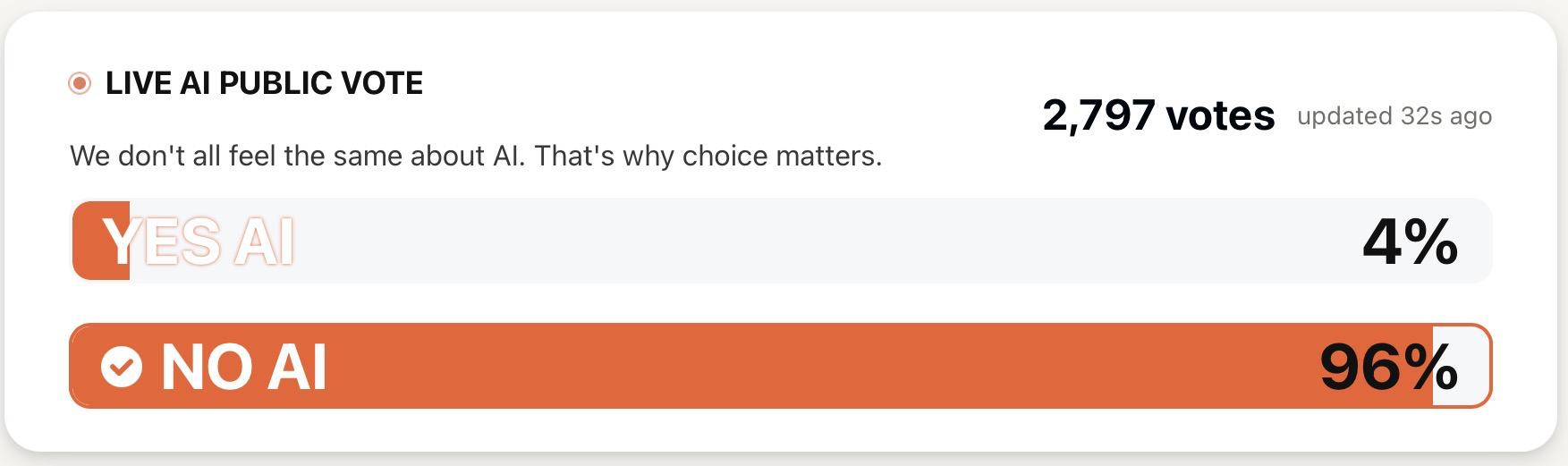
Task: Select the NO AI vote option
Action: [x=780, y=366]
